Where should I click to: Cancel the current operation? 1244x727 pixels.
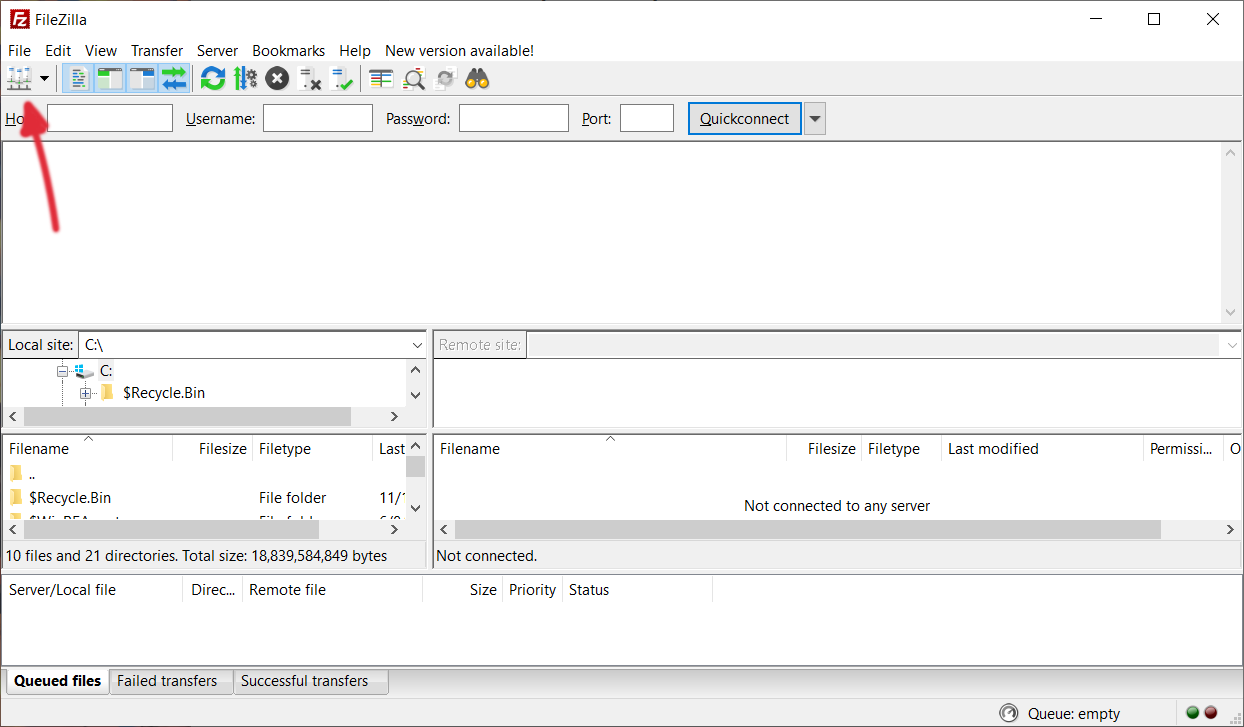tap(277, 78)
